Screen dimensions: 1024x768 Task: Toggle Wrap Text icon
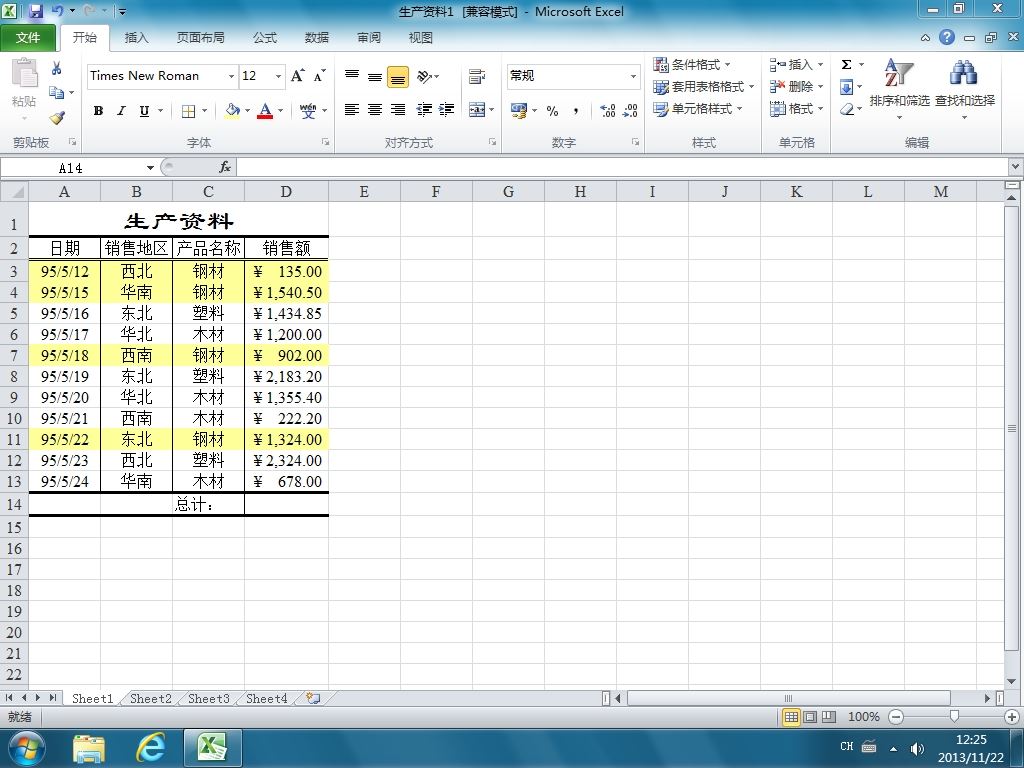point(477,76)
